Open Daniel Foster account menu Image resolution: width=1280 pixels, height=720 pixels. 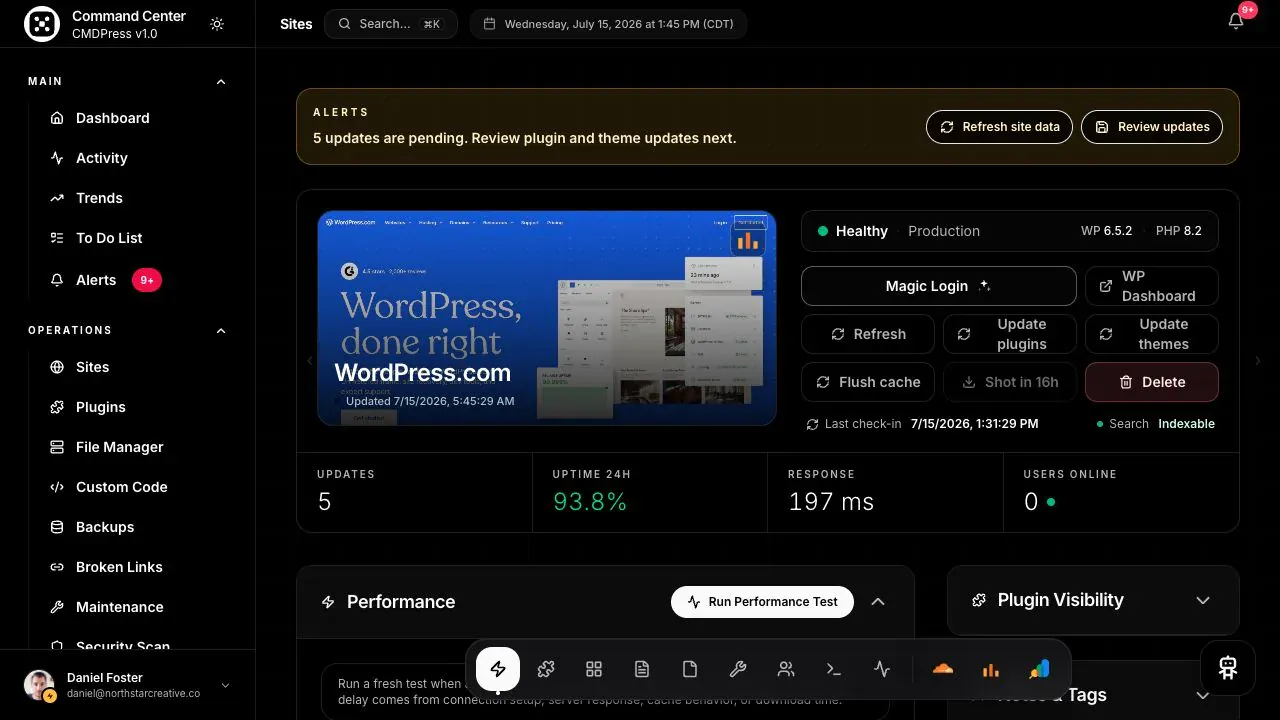click(x=127, y=685)
